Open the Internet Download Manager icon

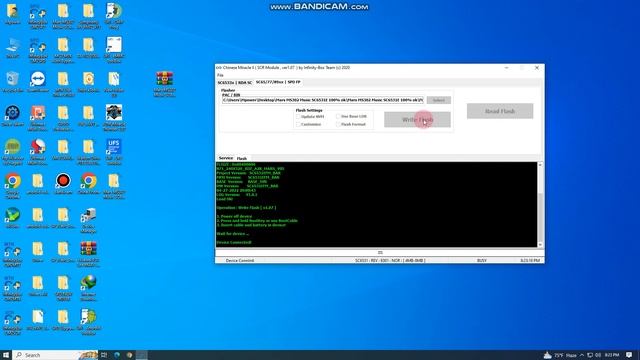[x=89, y=287]
